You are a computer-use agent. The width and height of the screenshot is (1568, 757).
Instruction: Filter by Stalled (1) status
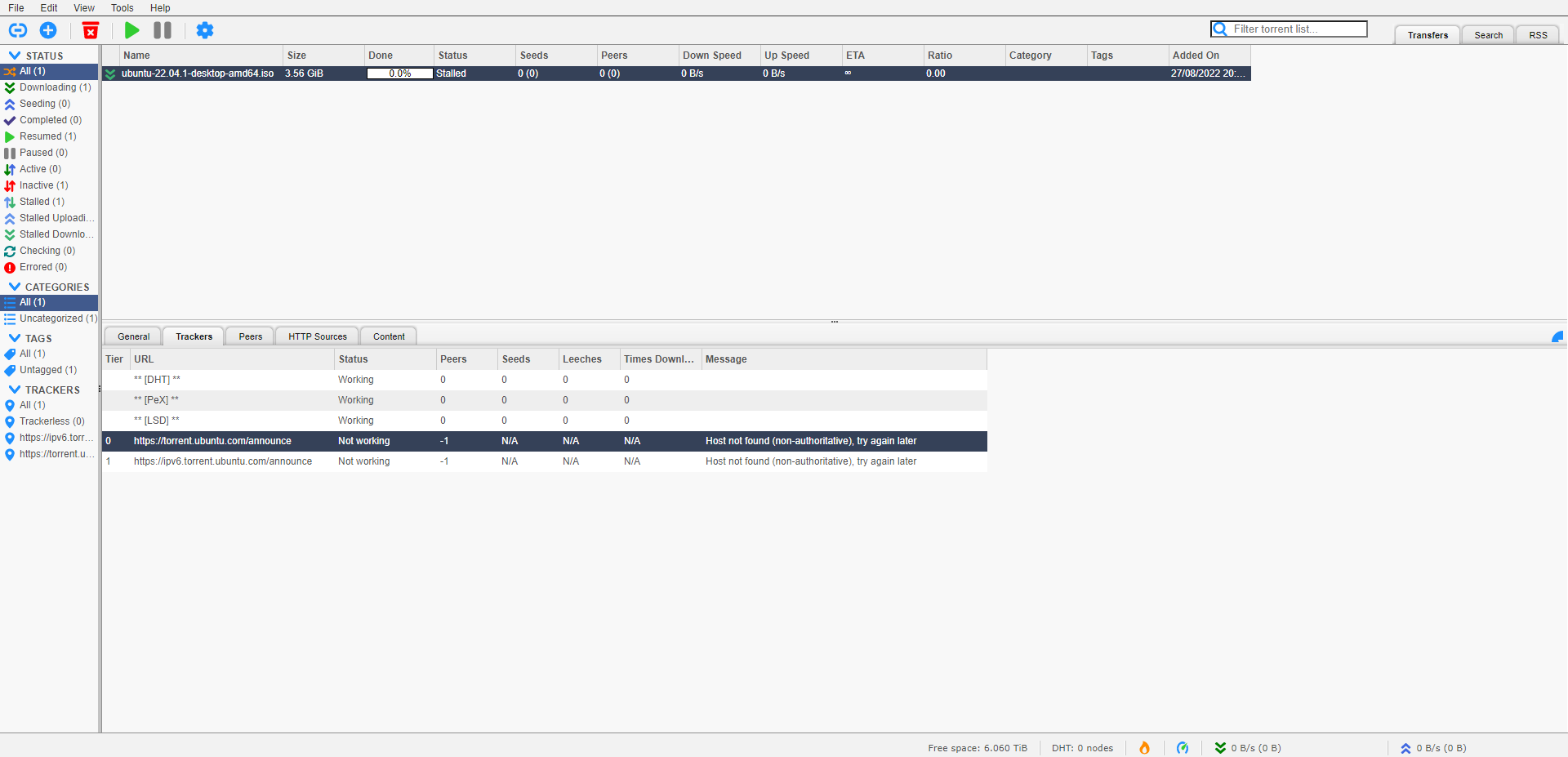pyautogui.click(x=49, y=202)
